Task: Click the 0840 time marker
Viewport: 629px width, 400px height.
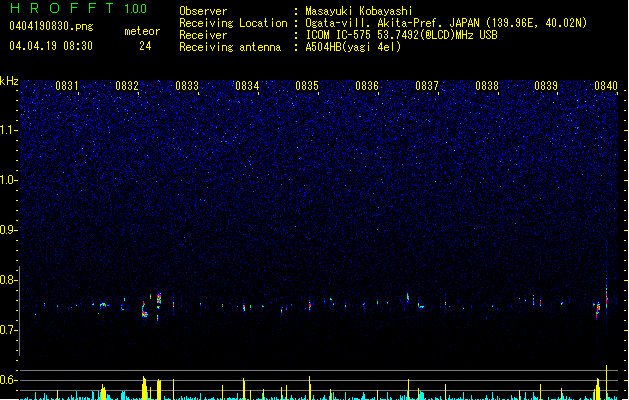Action: (x=606, y=86)
